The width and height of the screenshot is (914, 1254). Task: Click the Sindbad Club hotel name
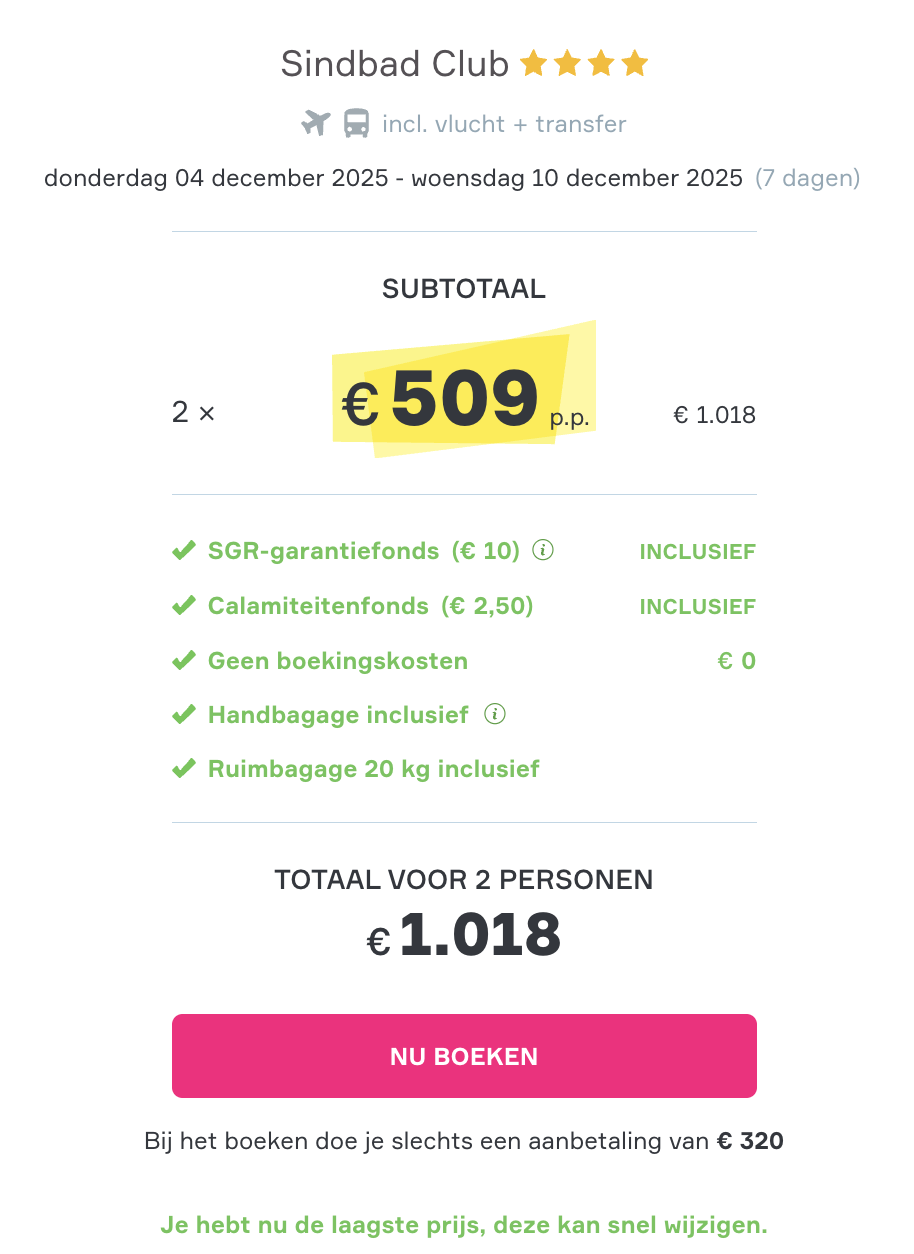(395, 63)
